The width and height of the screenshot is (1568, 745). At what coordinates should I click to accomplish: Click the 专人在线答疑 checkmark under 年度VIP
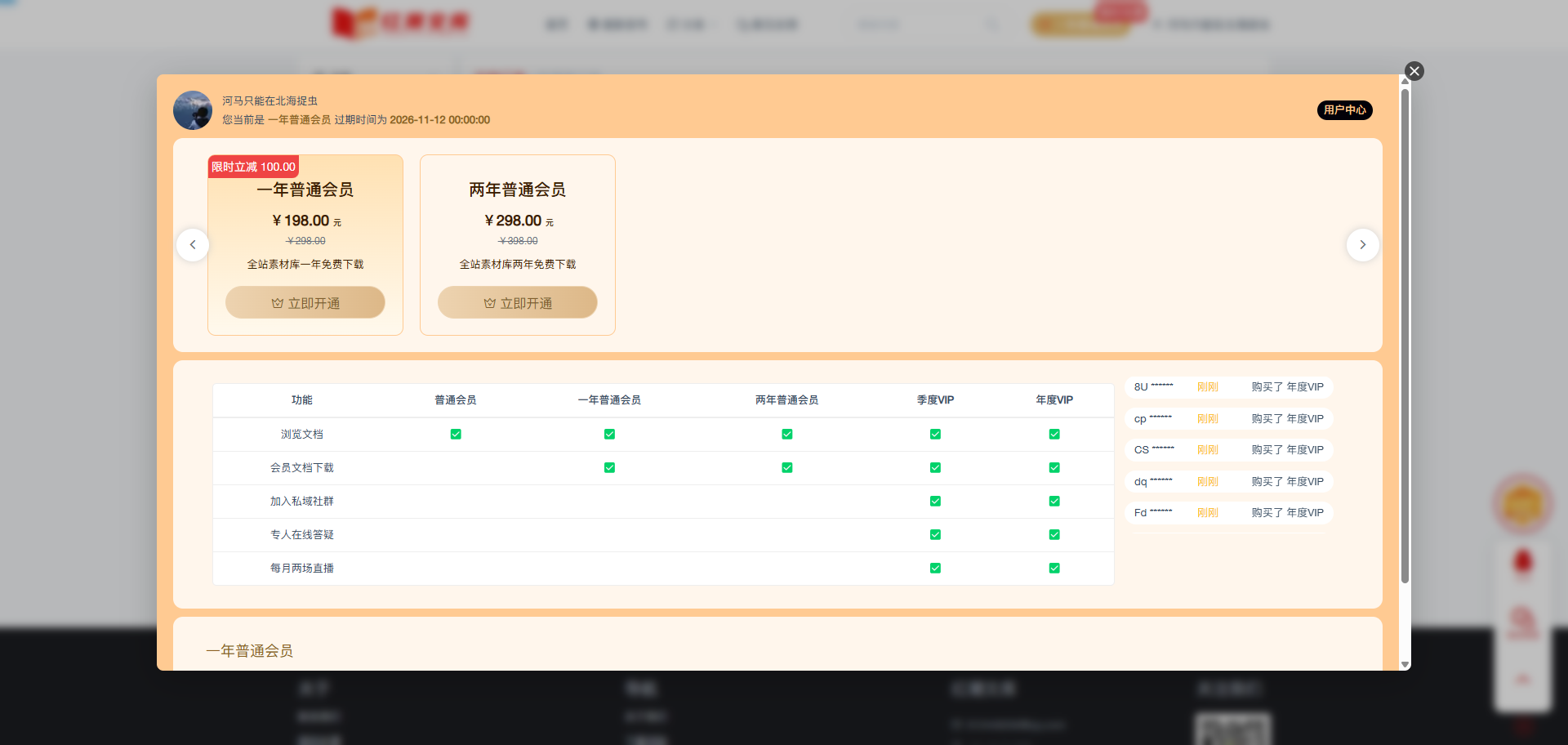(x=1054, y=535)
